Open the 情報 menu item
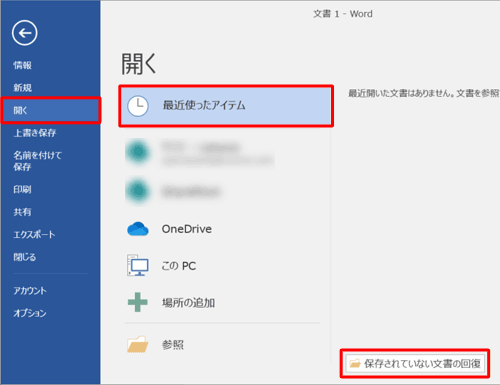Viewport: 500px width, 385px height. (x=22, y=65)
